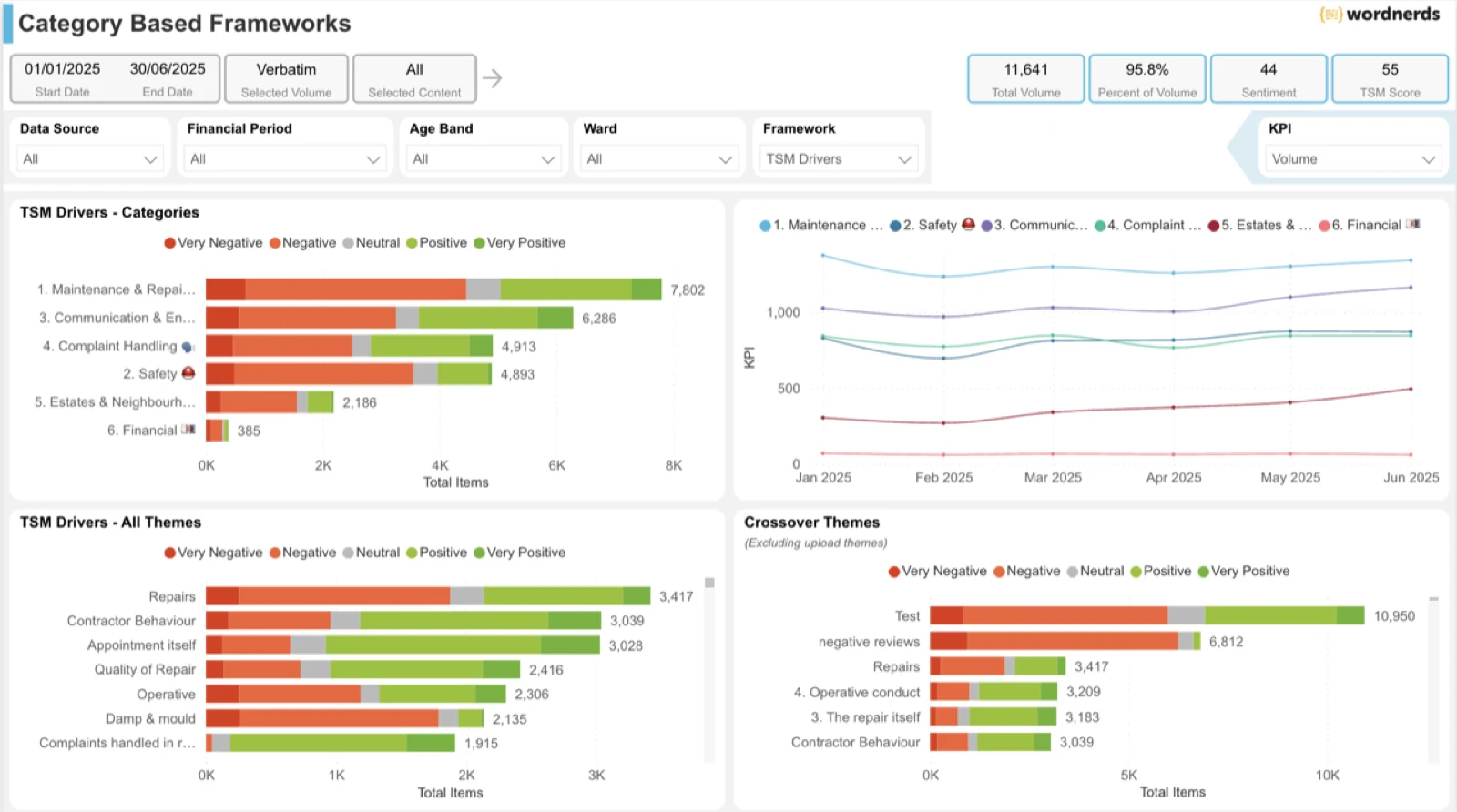The width and height of the screenshot is (1457, 812).
Task: Click the Verbatim Selected Volume selector
Action: [286, 79]
